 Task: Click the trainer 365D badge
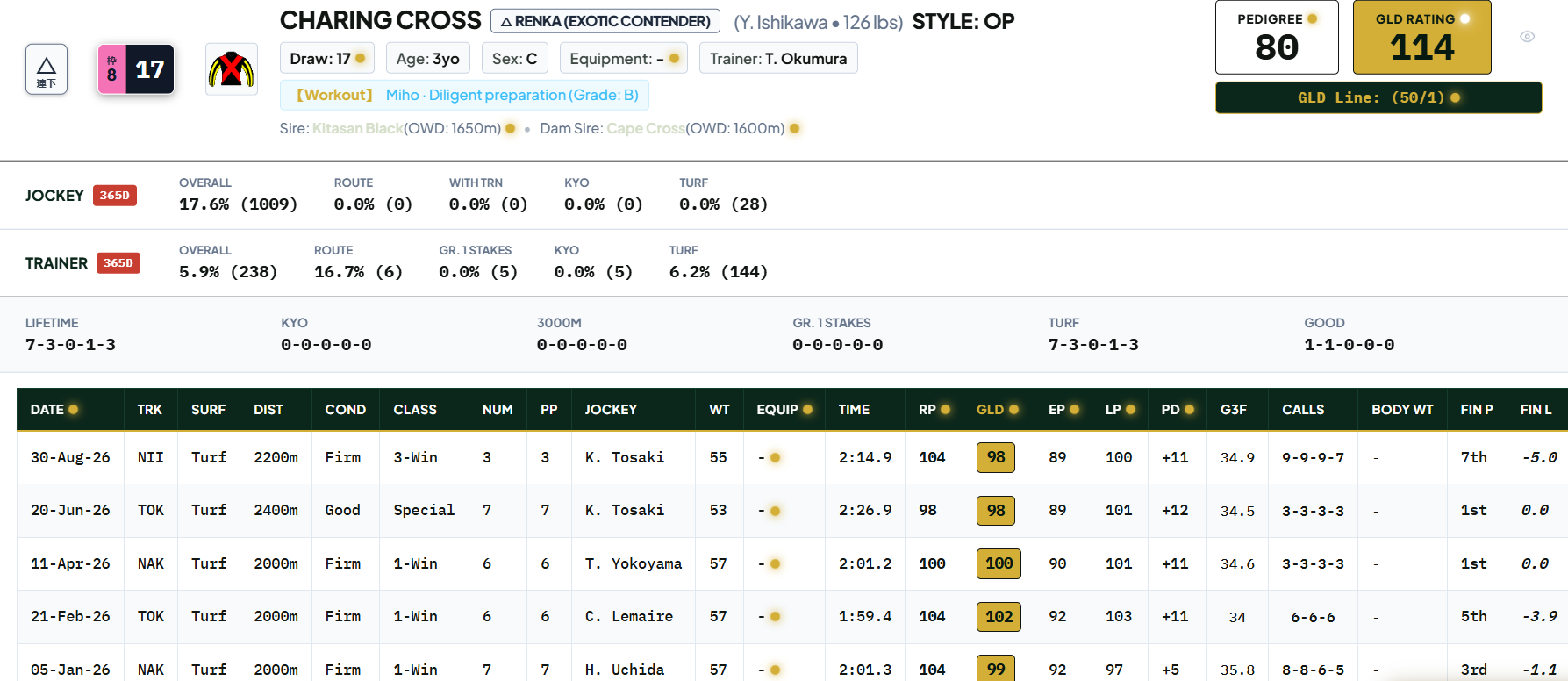pos(118,263)
